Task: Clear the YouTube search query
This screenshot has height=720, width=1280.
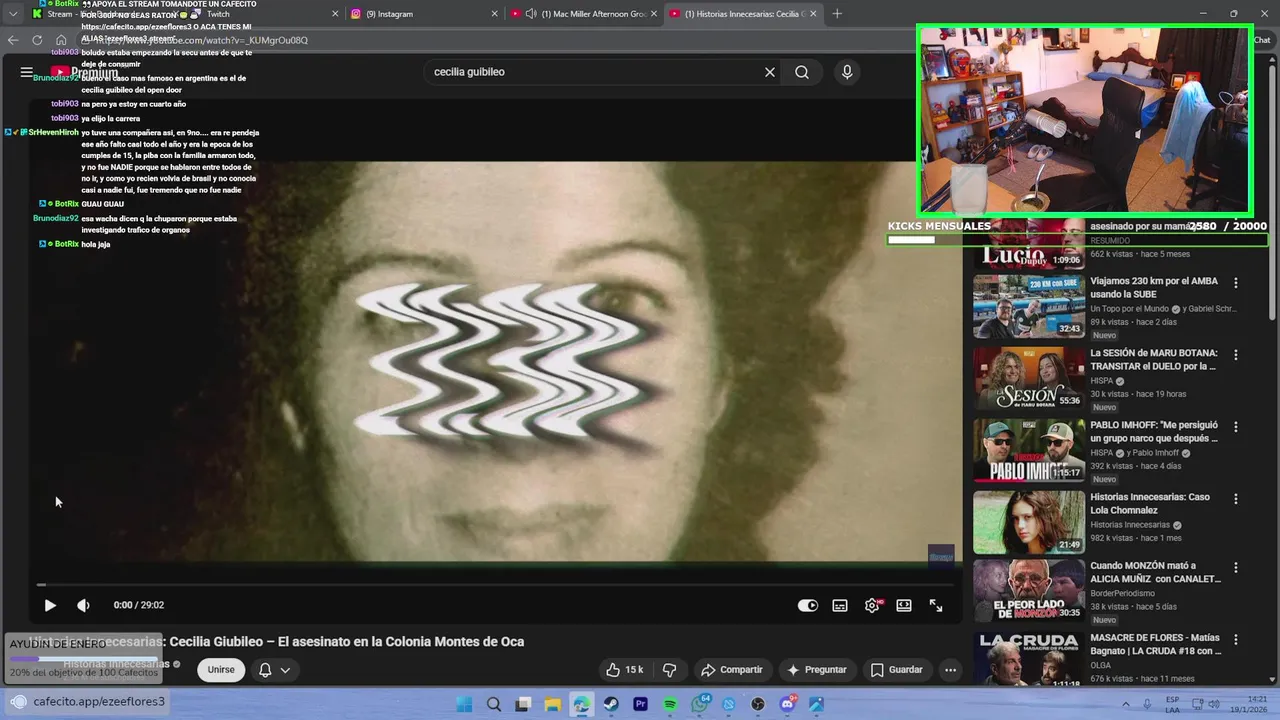Action: pos(770,72)
